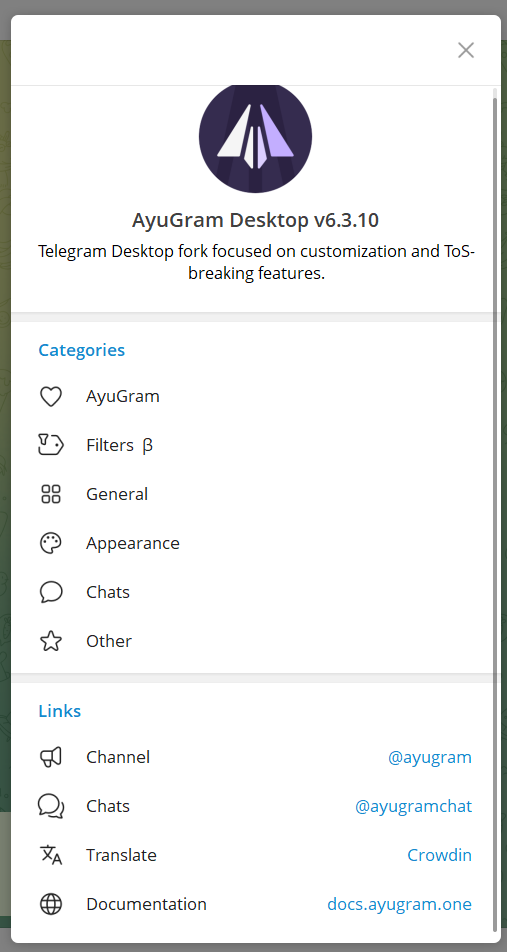This screenshot has height=952, width=507.
Task: Click the Documentation globe icon
Action: [51, 904]
